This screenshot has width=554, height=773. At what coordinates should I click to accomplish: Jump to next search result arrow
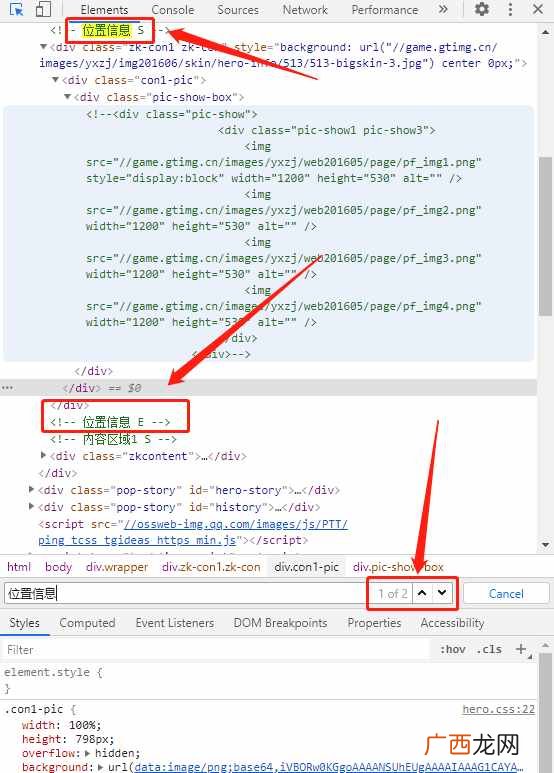(x=442, y=593)
